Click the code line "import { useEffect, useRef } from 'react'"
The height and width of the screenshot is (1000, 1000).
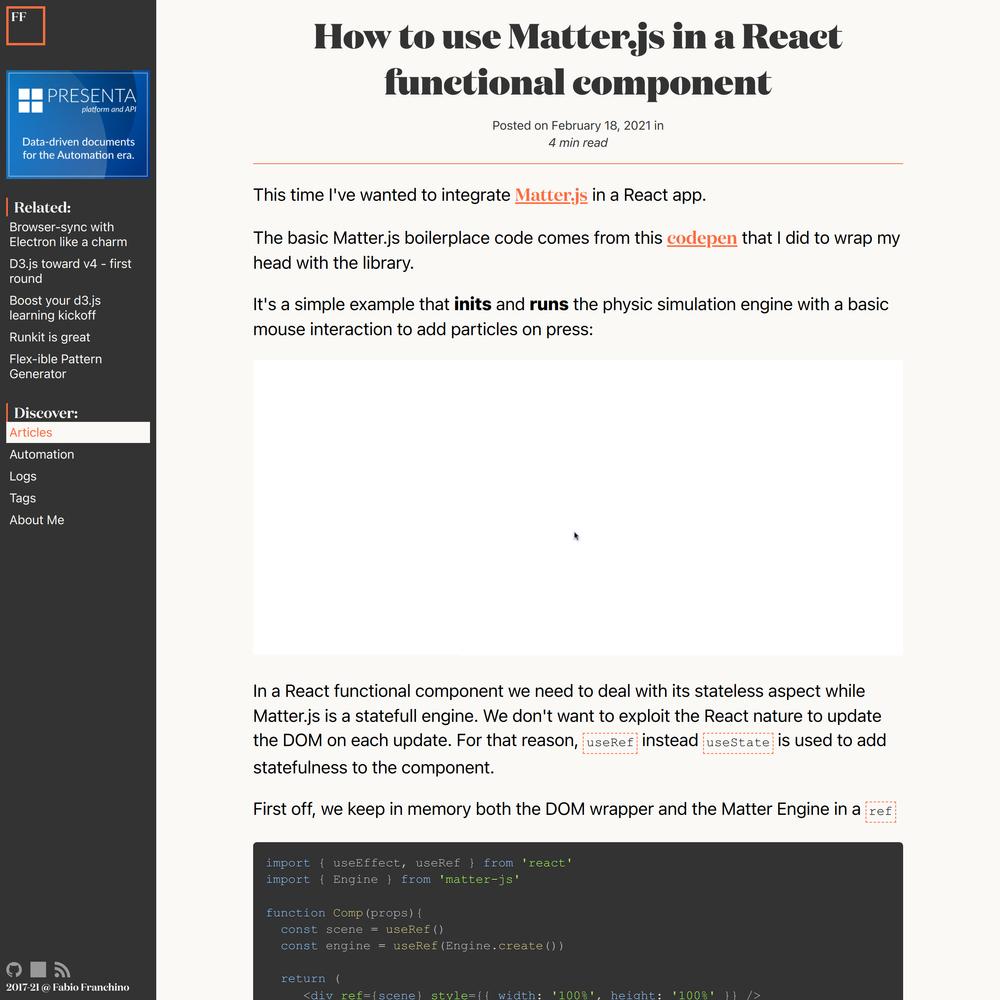coord(419,863)
